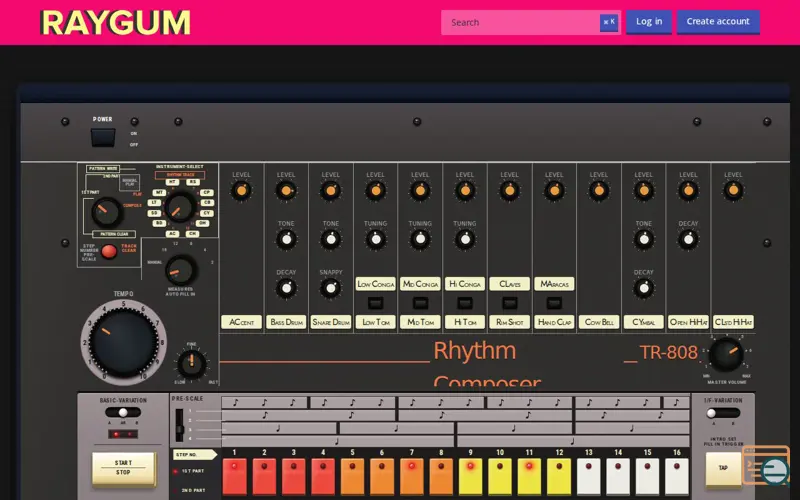Click the Cymbal DECAY knob
Image resolution: width=800 pixels, height=500 pixels.
[644, 288]
